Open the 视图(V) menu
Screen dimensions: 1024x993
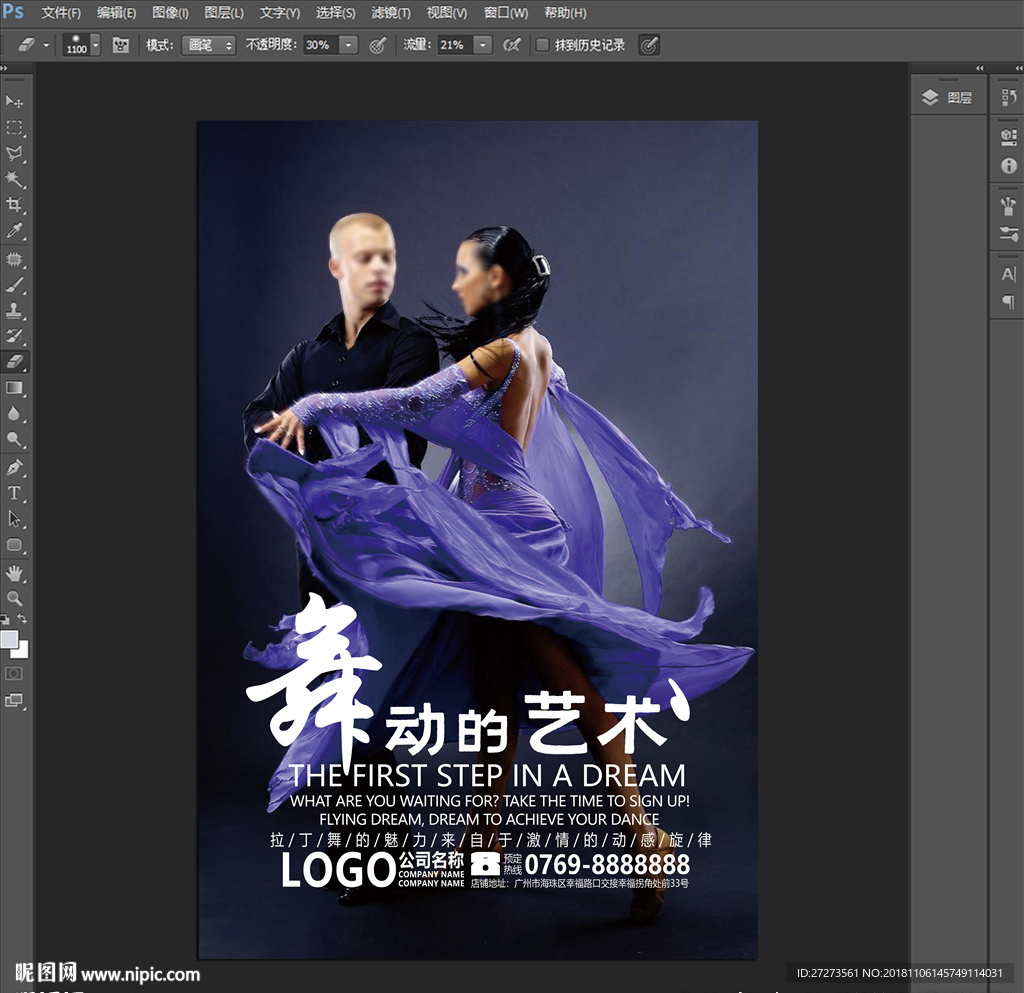(447, 13)
